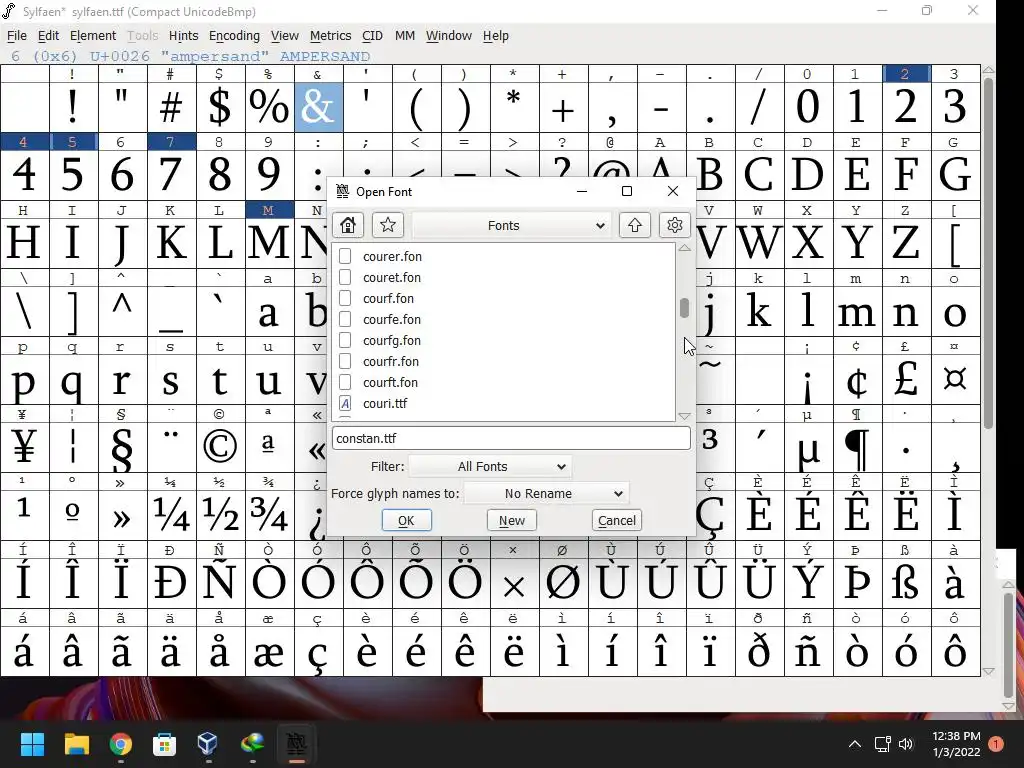Screen dimensions: 1024x768
Task: Confirm with the OK button
Action: pos(406,520)
